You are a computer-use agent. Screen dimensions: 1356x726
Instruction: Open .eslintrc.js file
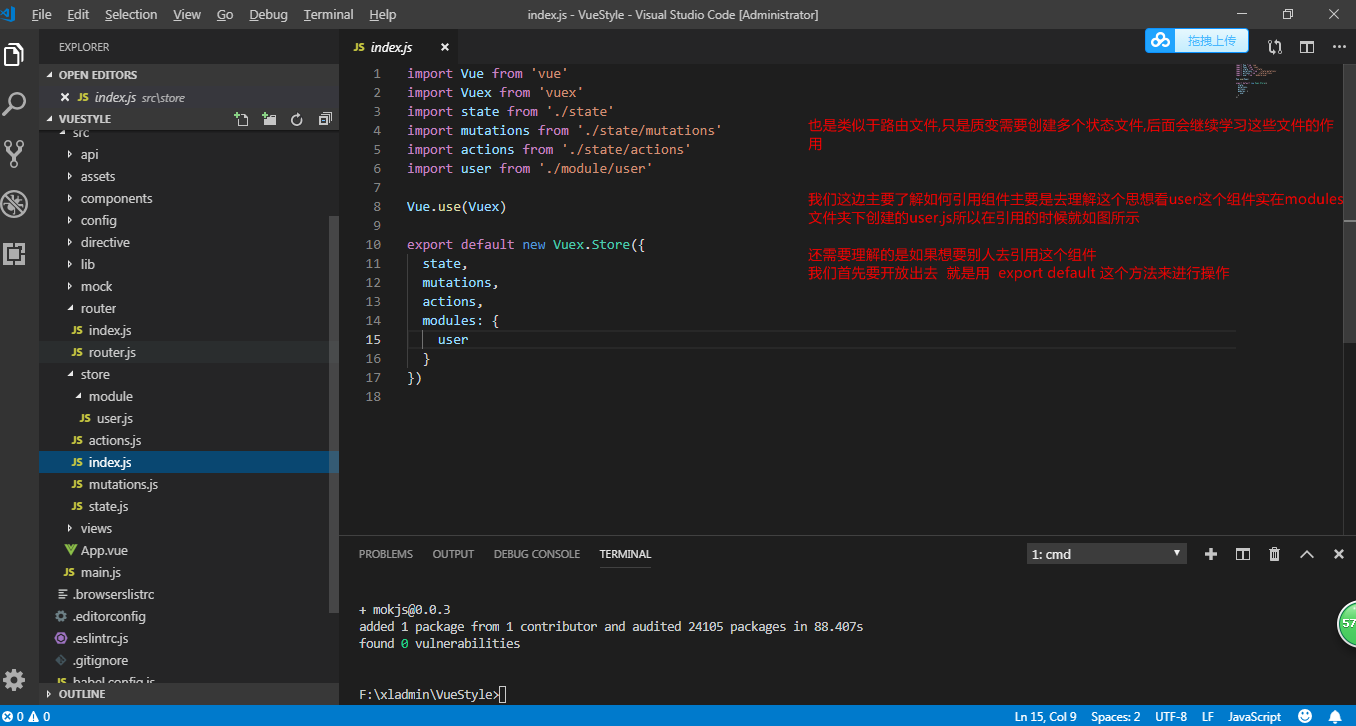click(189, 638)
